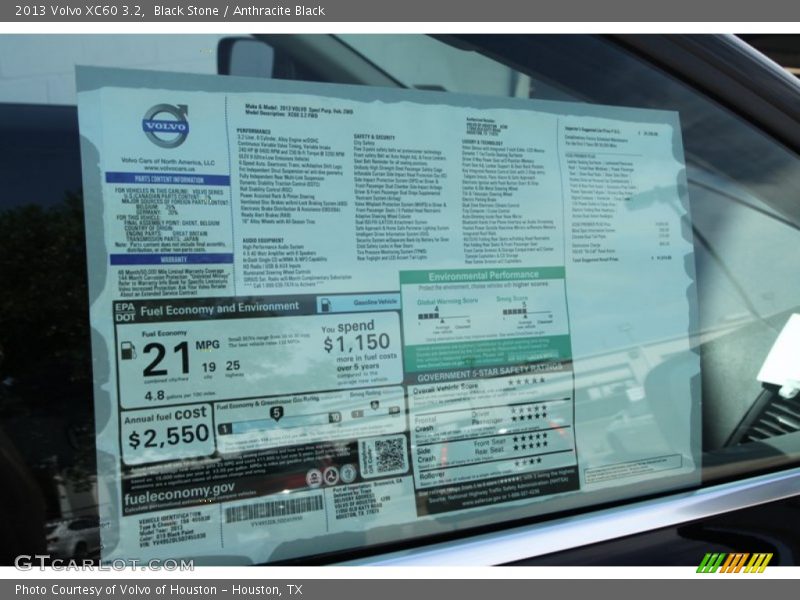
Task: Click the Photo Courtesy of Volvo of Houston caption
Action: tap(158, 590)
